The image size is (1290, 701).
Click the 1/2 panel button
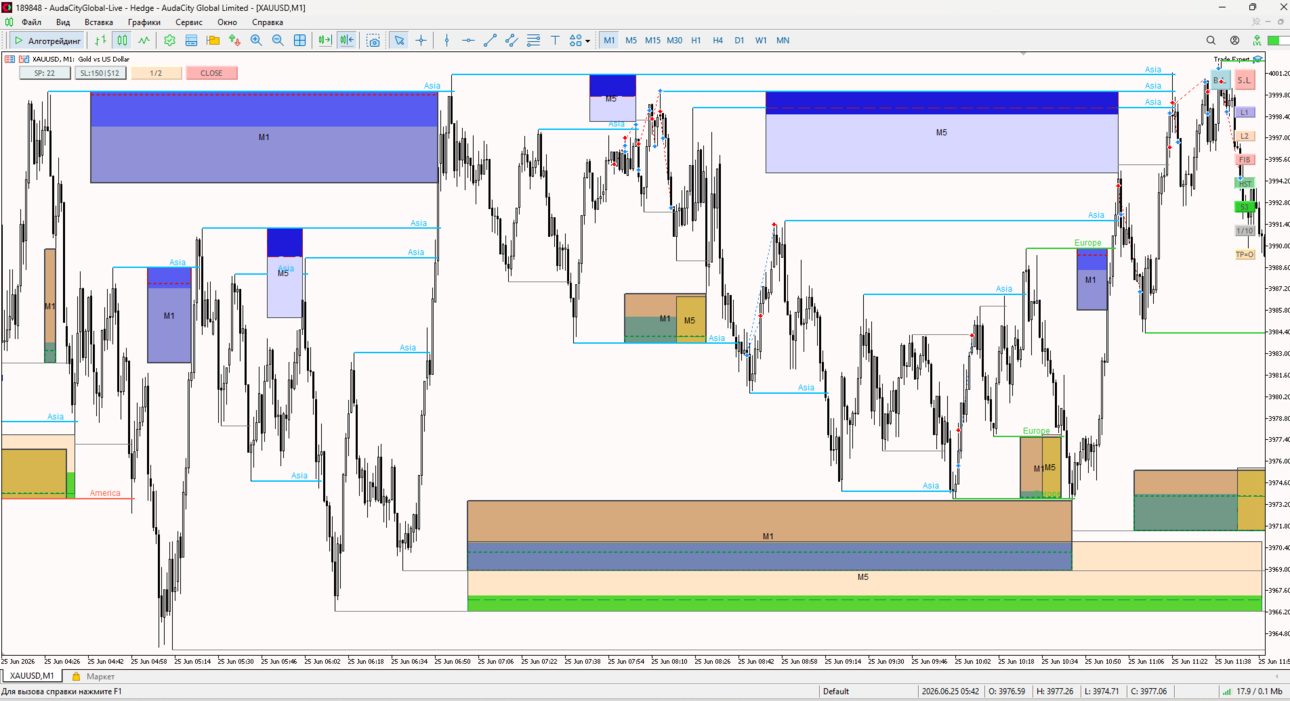[x=156, y=73]
